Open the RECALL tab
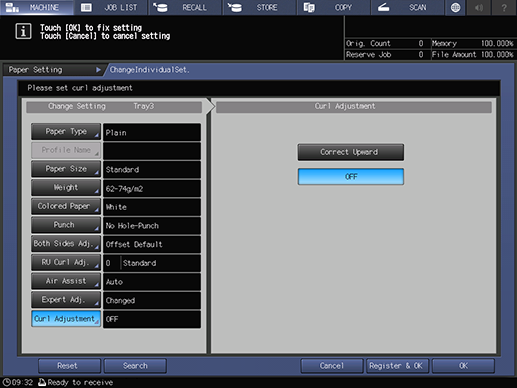Image resolution: width=517 pixels, height=388 pixels. click(185, 7)
